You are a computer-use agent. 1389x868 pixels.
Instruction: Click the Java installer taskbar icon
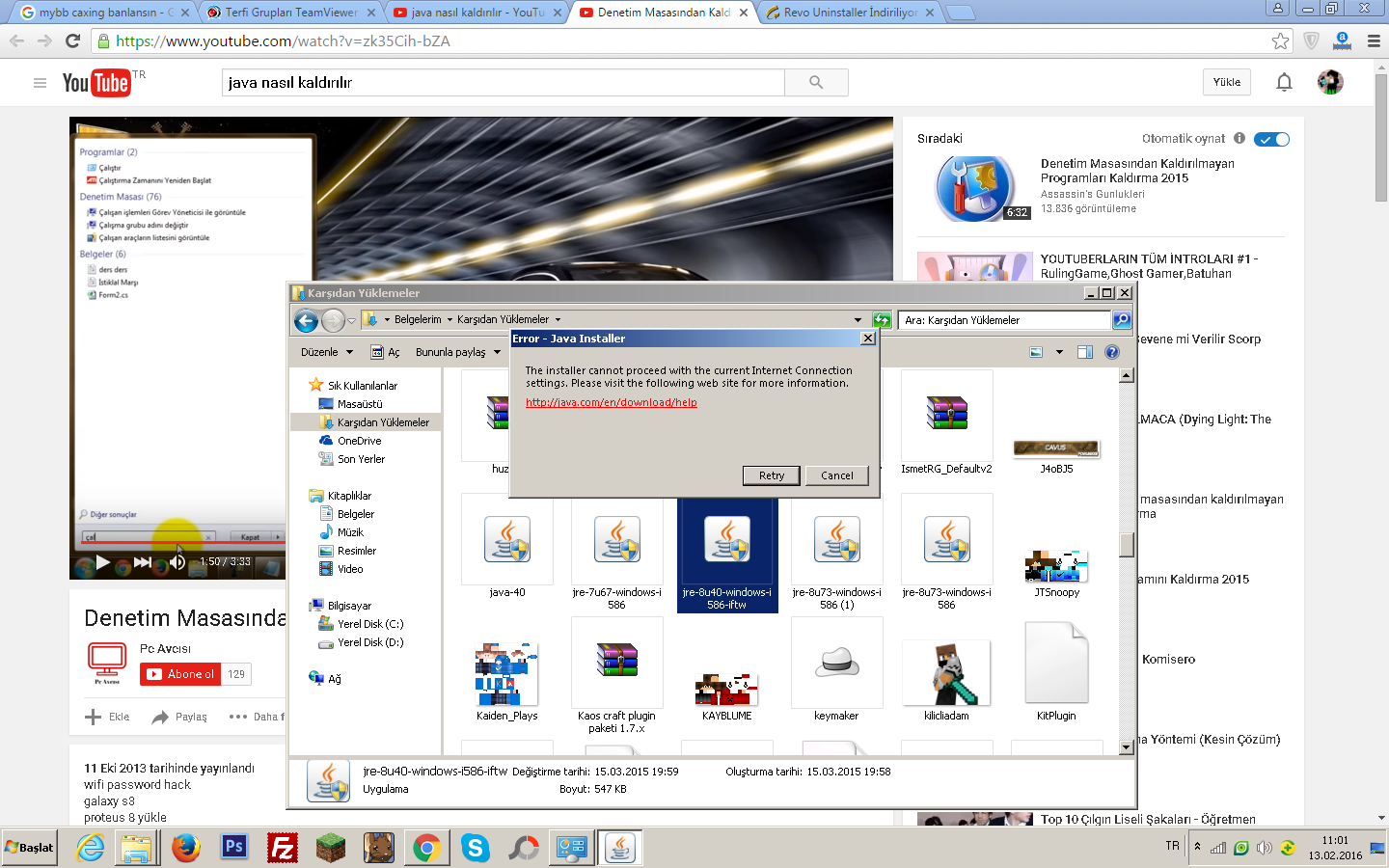620,848
